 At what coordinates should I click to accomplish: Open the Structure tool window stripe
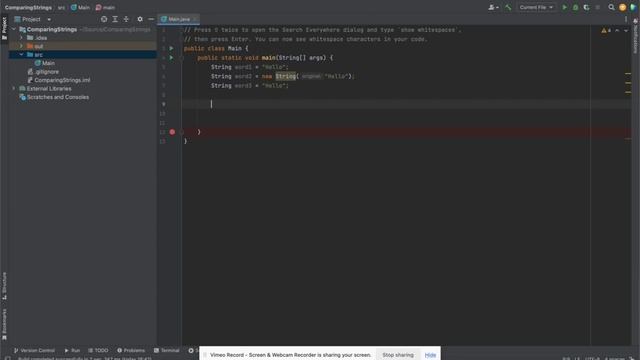coord(4,286)
